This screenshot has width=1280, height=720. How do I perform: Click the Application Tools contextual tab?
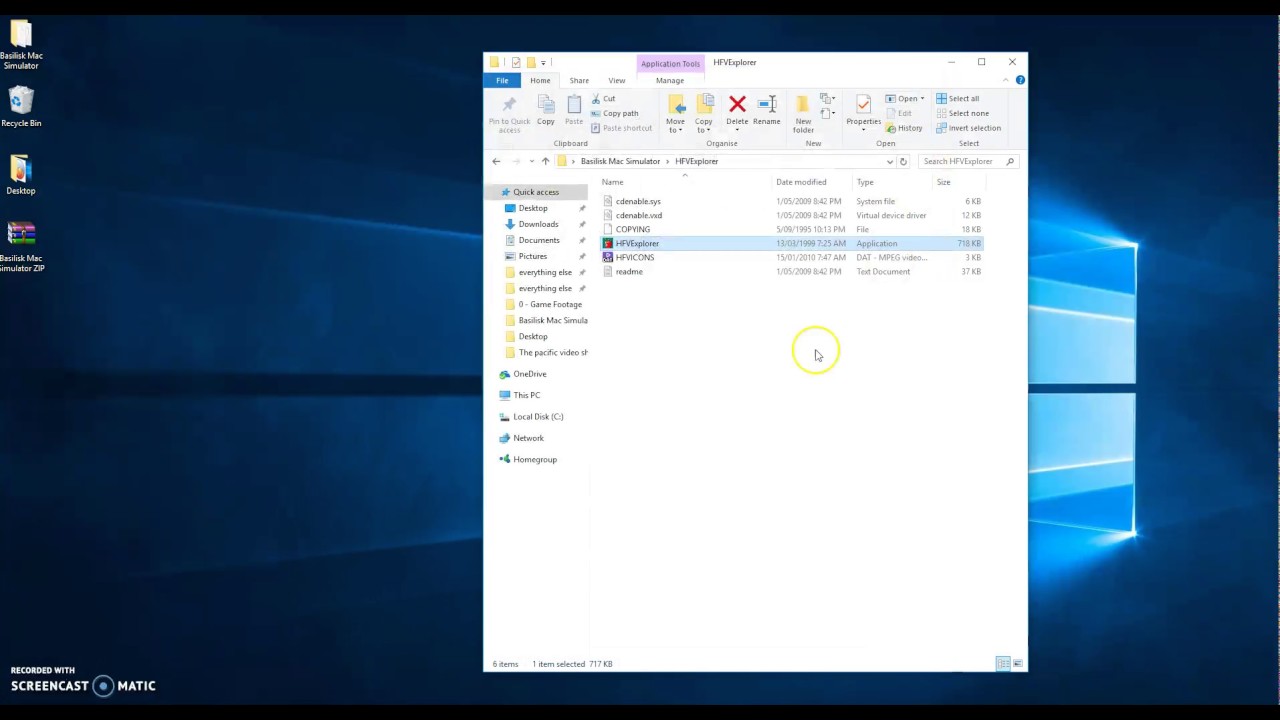pyautogui.click(x=670, y=63)
